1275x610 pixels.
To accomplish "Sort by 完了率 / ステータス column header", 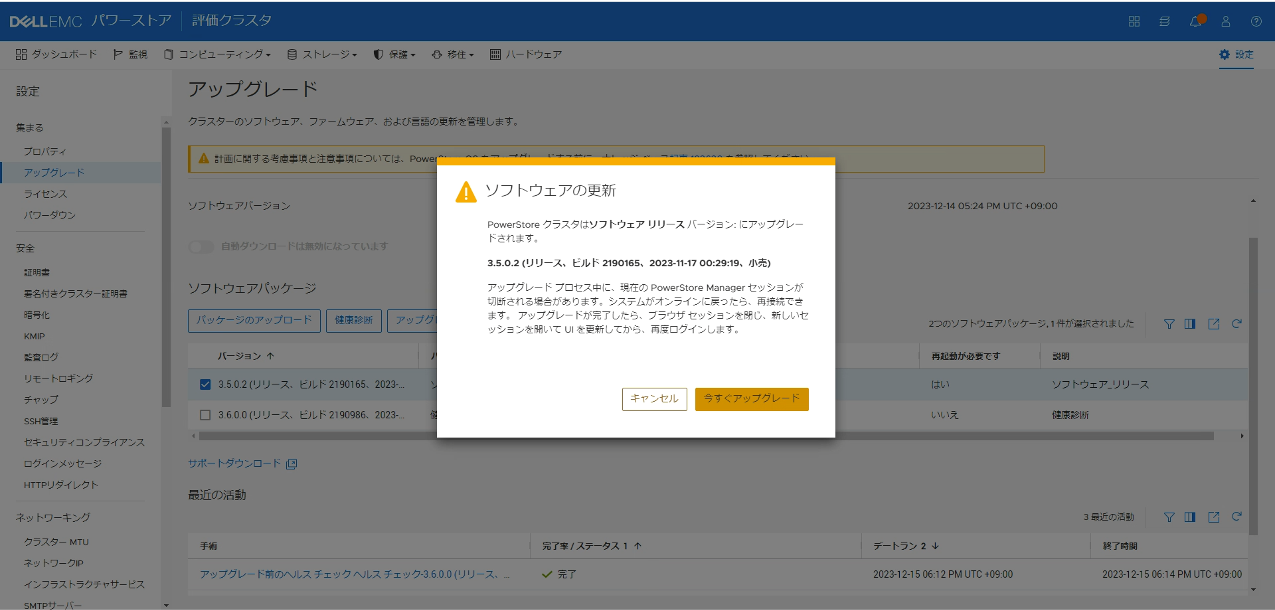I will 591,546.
